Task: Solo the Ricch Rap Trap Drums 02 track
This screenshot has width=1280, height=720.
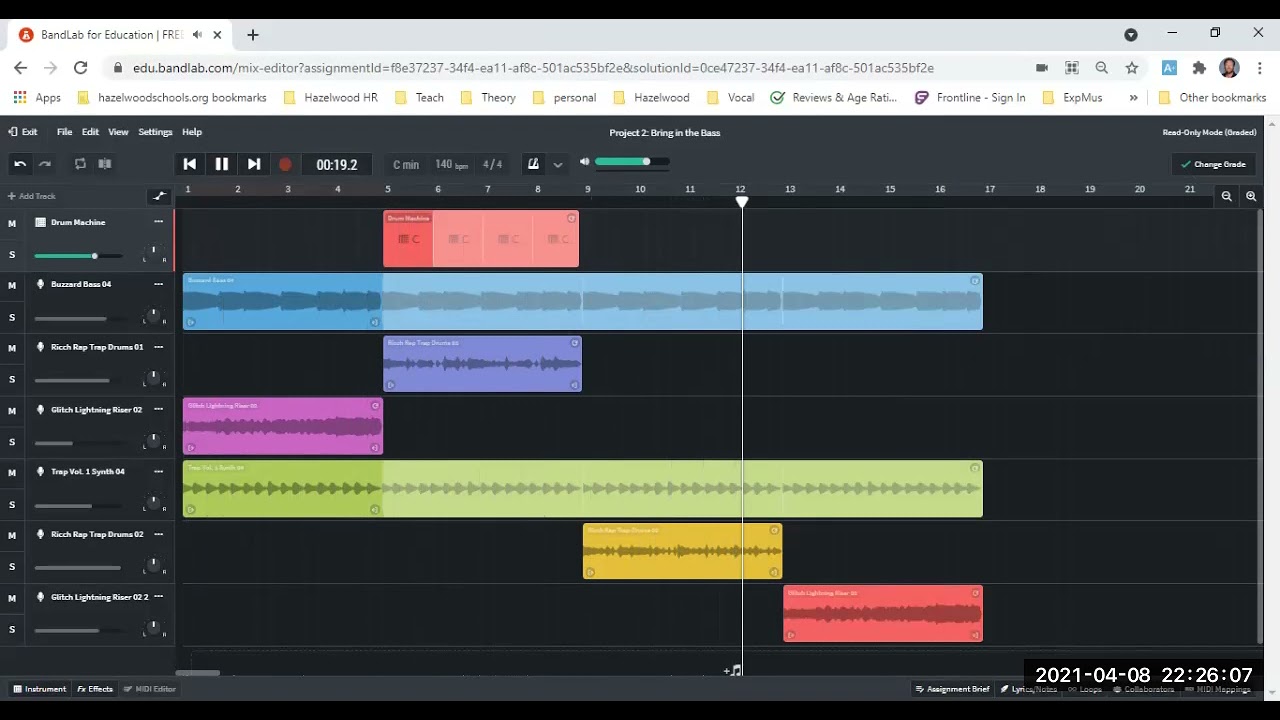Action: point(12,567)
